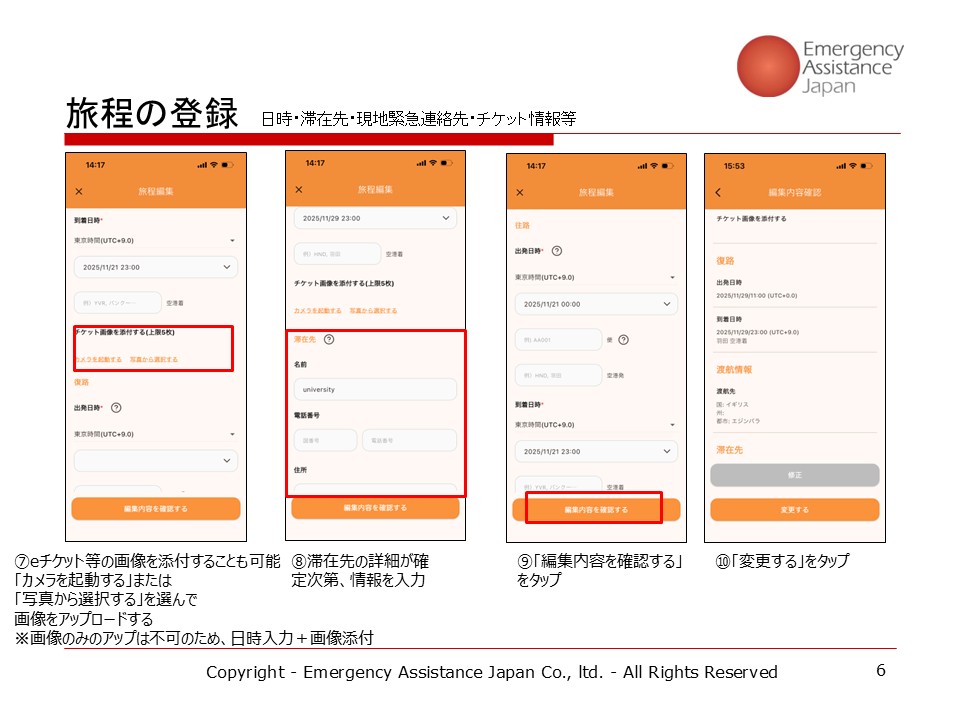Open 東京時間 timezone selector under 復路 出発日時
The width and height of the screenshot is (960, 720).
[x=156, y=434]
